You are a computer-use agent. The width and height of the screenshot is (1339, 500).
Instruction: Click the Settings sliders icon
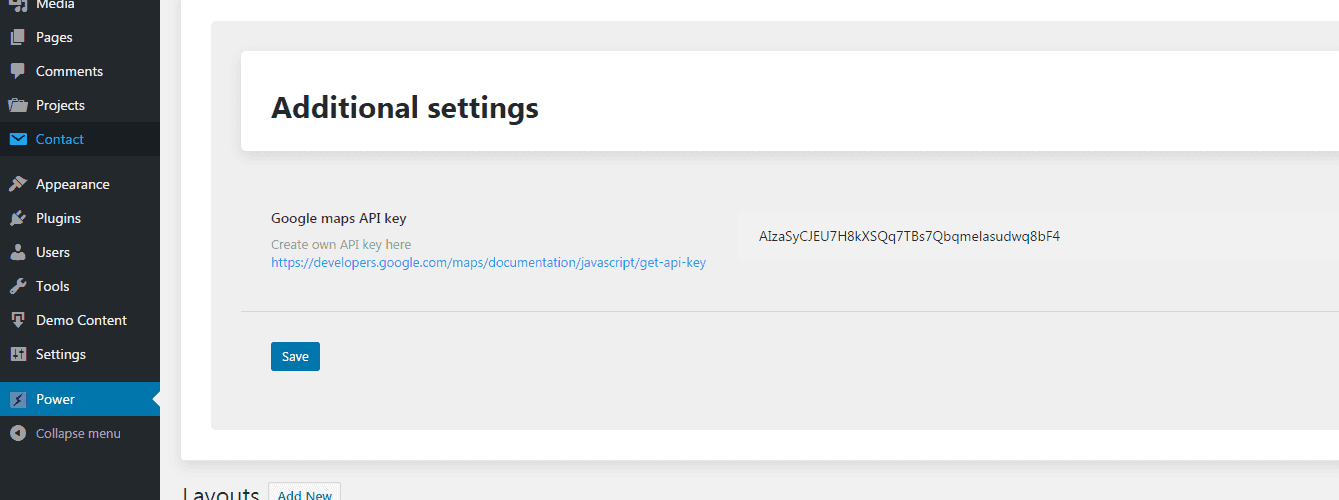tap(17, 355)
